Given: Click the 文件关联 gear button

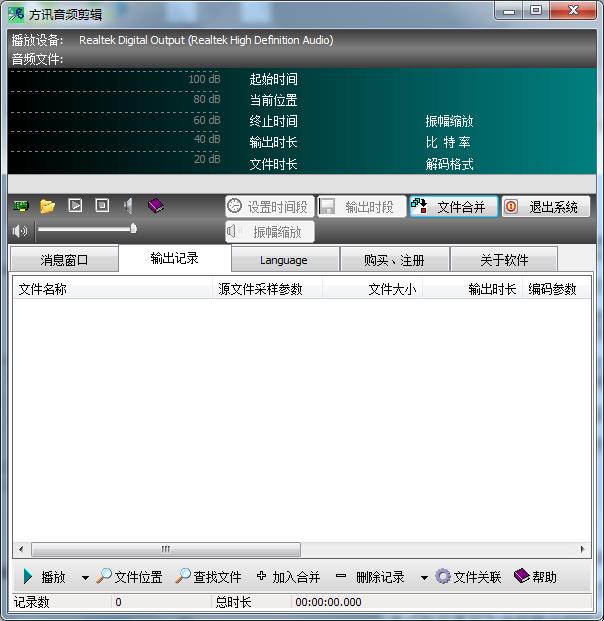Looking at the screenshot, I should pyautogui.click(x=468, y=577).
